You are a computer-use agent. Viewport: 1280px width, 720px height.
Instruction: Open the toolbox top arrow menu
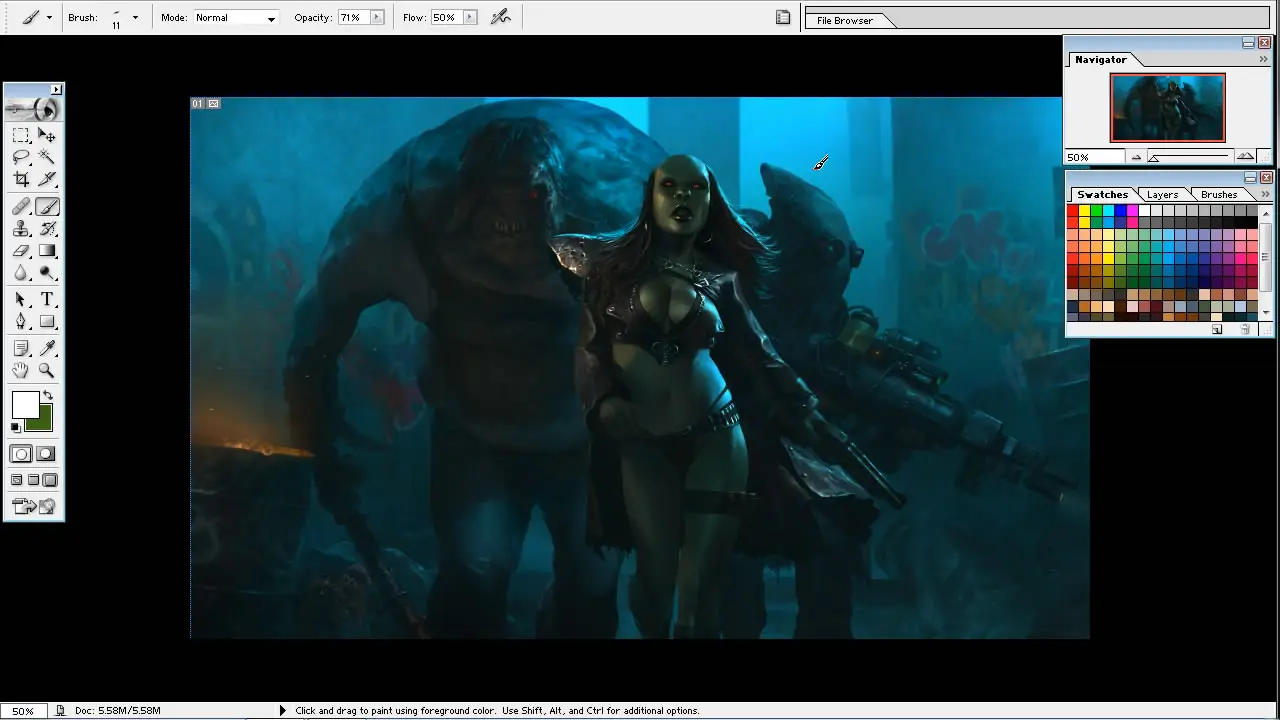tap(57, 90)
